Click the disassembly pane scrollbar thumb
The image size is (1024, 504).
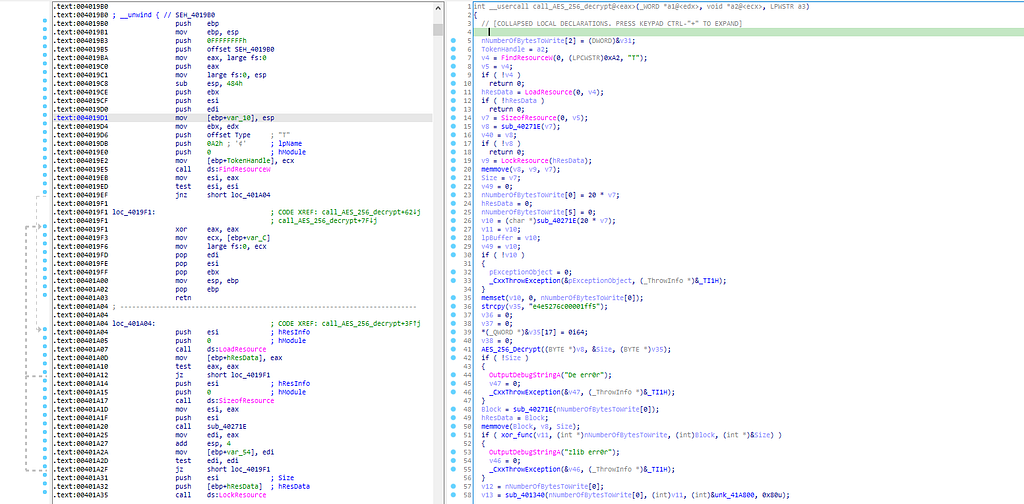(438, 29)
